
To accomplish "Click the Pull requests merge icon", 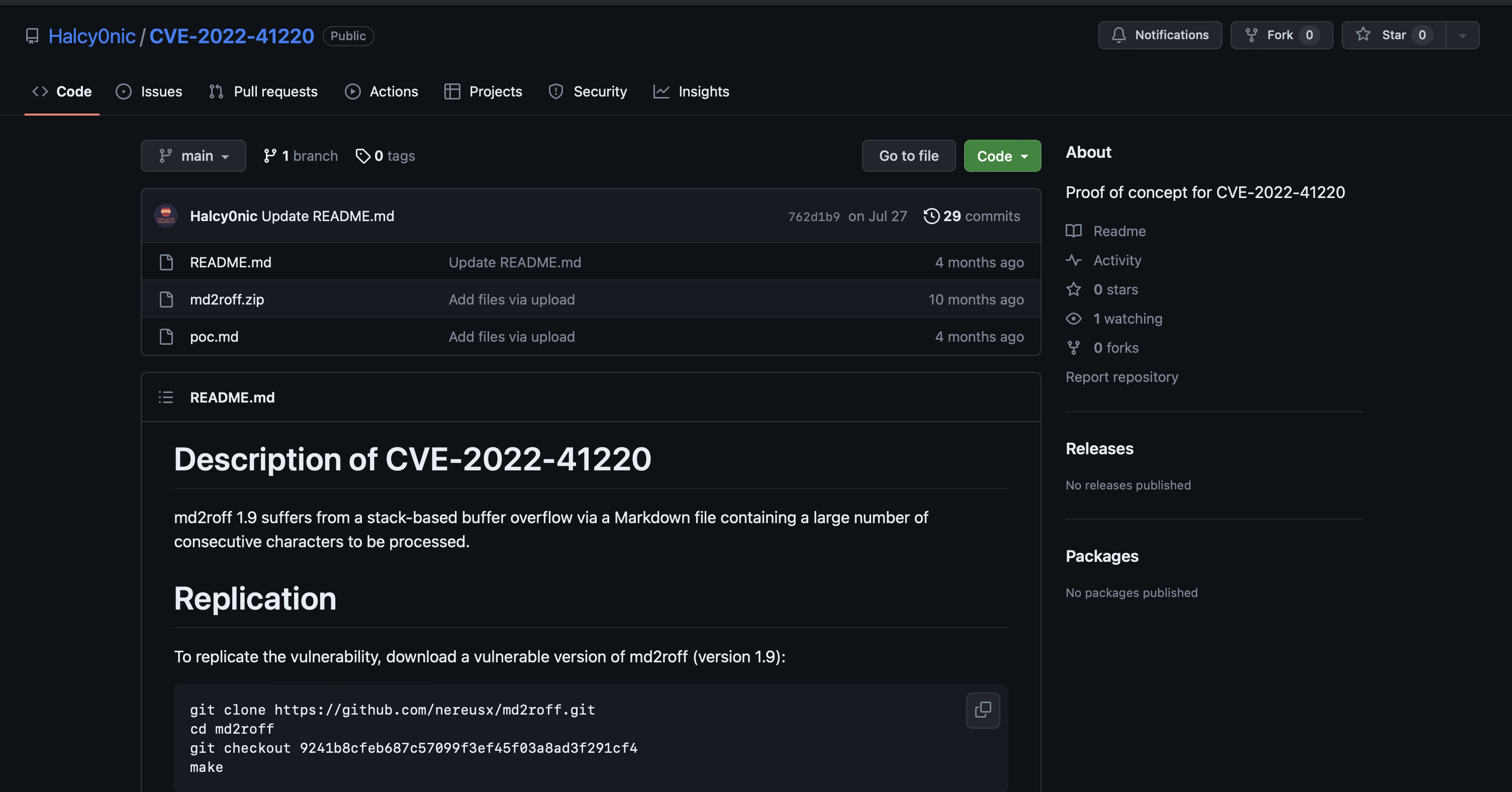I will pyautogui.click(x=216, y=91).
